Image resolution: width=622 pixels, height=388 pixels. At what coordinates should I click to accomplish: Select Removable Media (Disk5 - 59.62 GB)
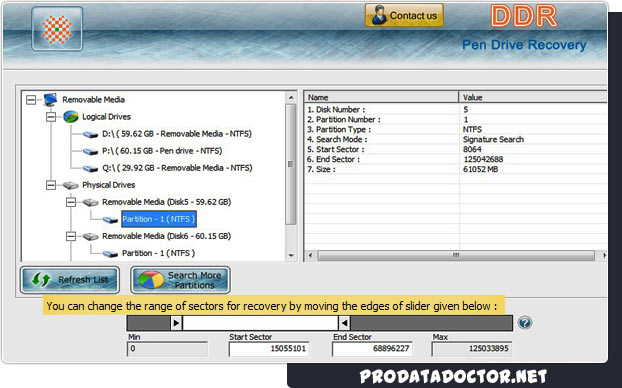point(166,202)
